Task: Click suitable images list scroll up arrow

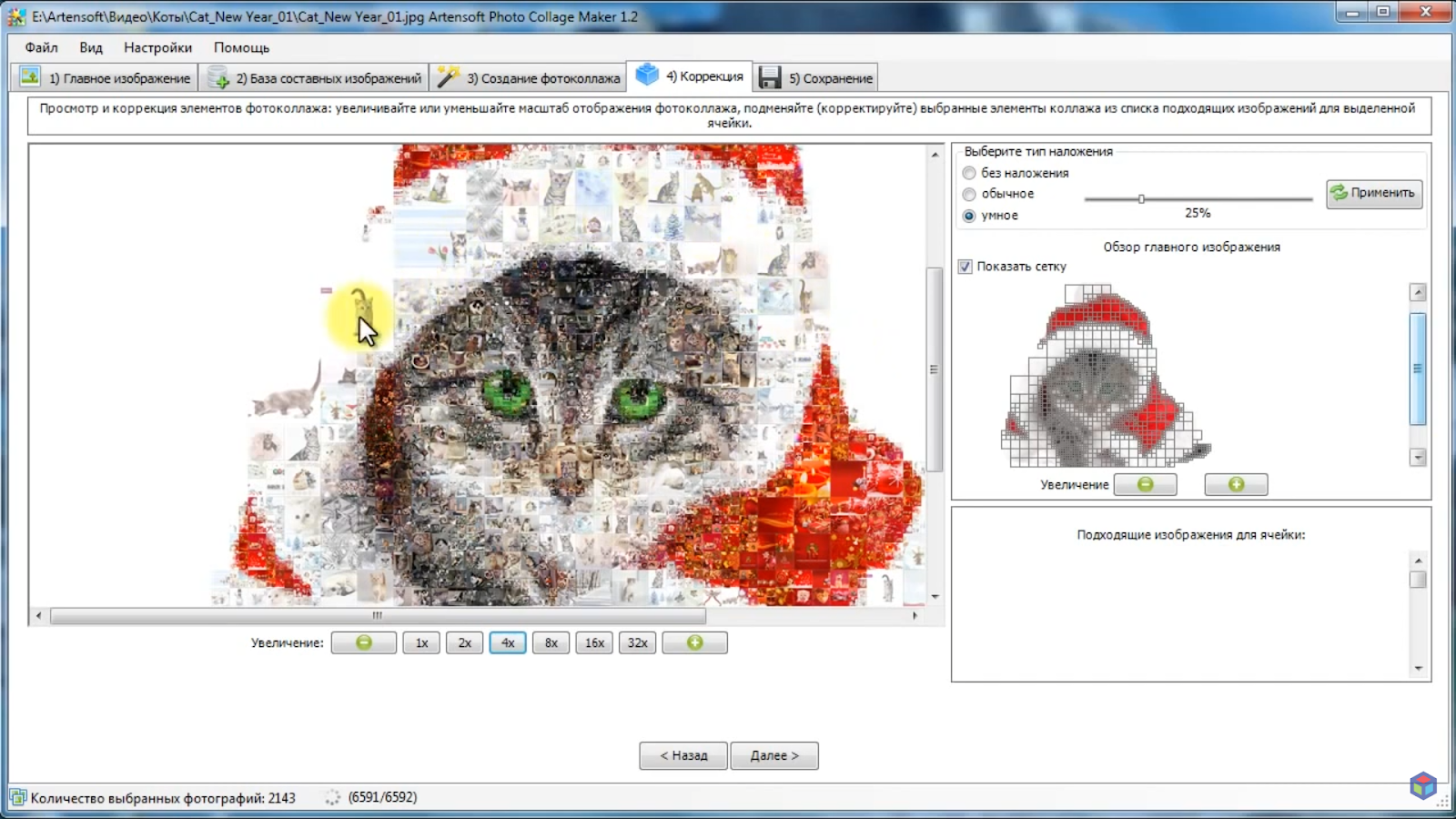Action: click(x=1418, y=560)
